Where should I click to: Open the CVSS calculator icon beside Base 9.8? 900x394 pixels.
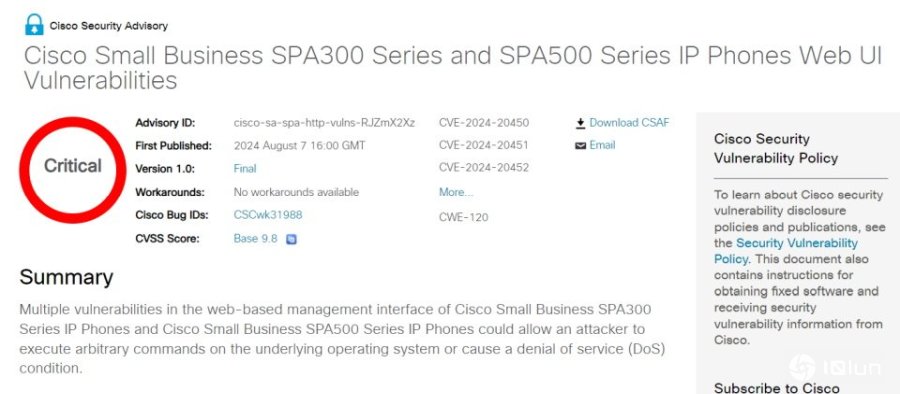click(291, 239)
